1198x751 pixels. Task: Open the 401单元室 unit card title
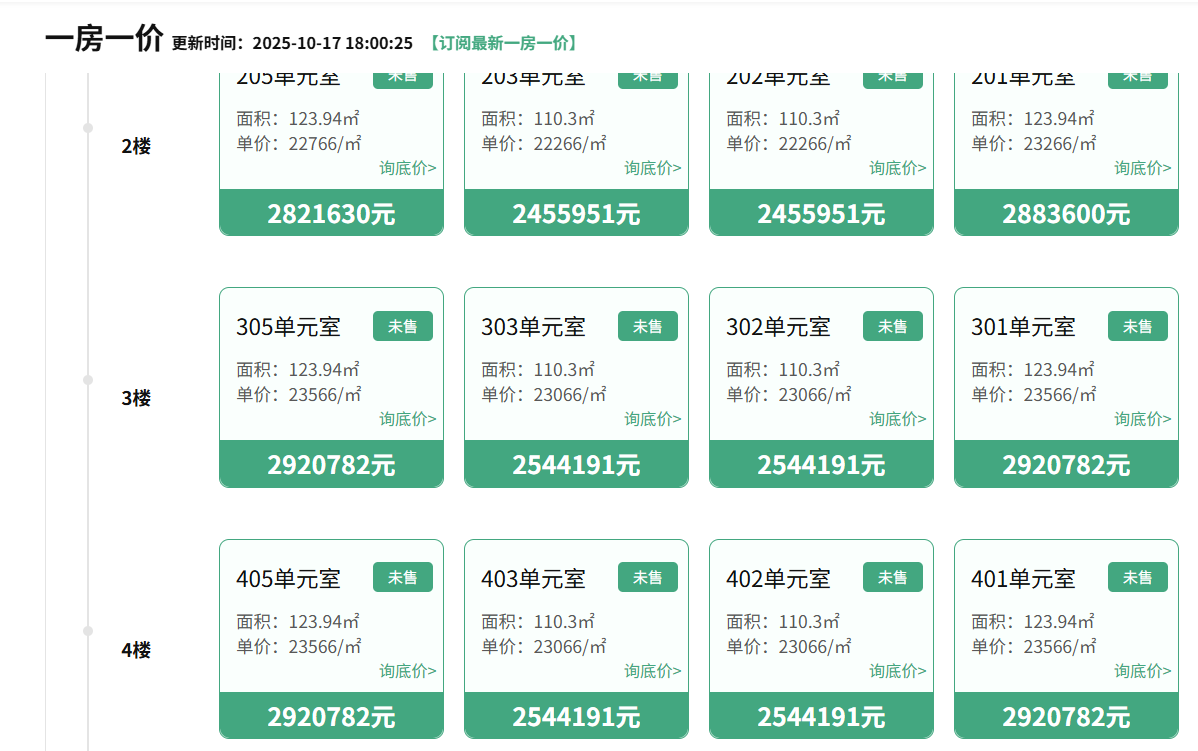coord(1023,578)
